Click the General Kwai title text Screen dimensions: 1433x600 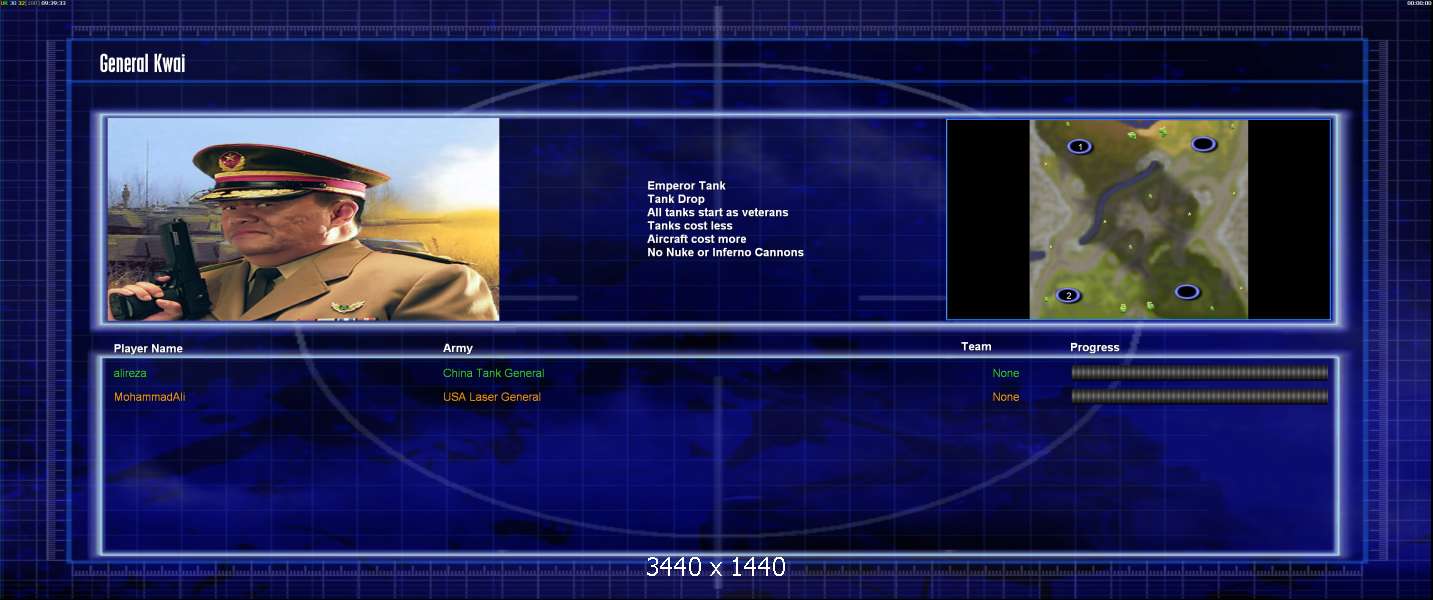[x=142, y=64]
